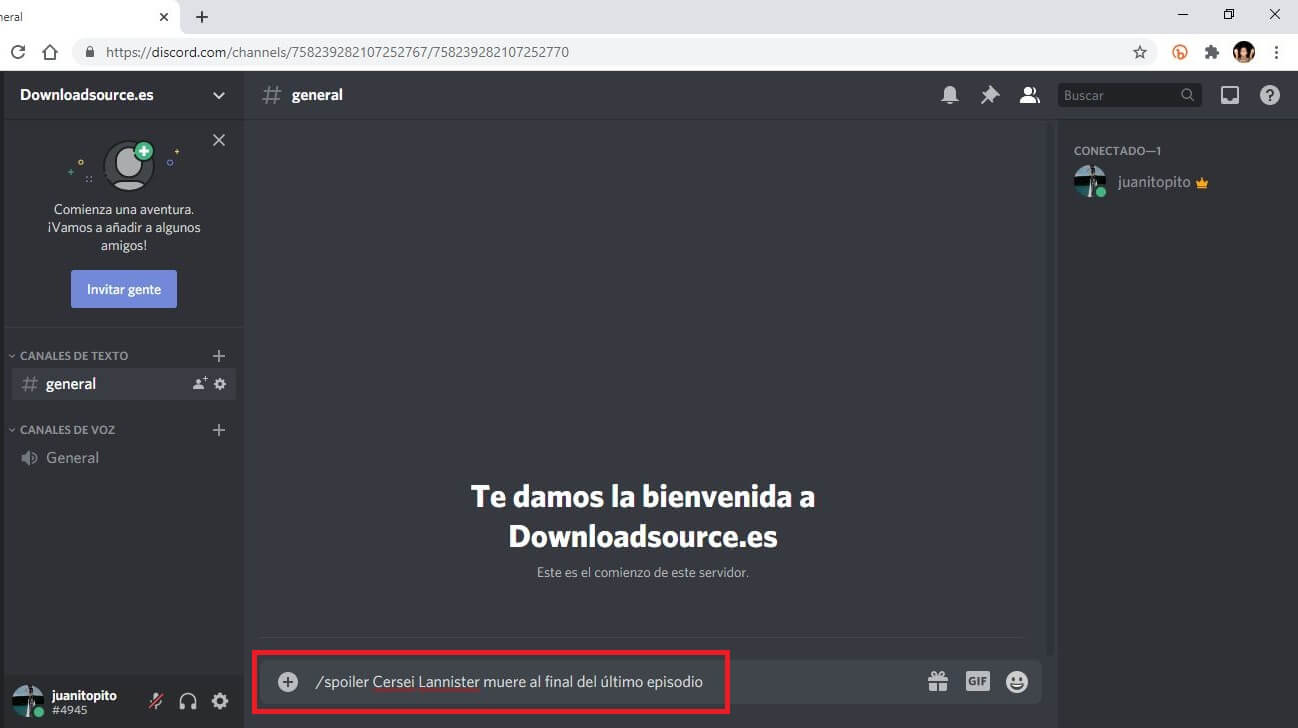Reload the browser page
Viewport: 1298px width, 728px height.
[18, 52]
